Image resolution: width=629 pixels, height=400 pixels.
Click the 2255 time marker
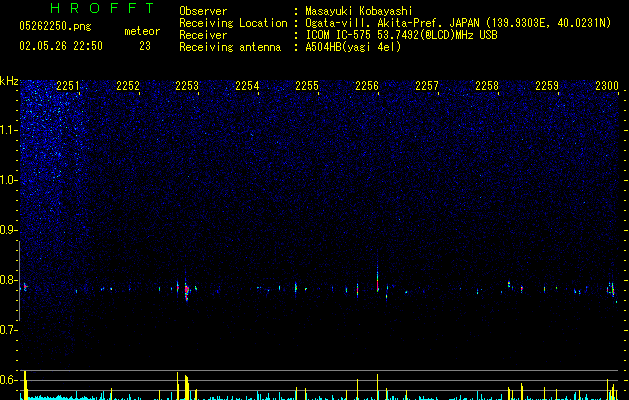307,85
